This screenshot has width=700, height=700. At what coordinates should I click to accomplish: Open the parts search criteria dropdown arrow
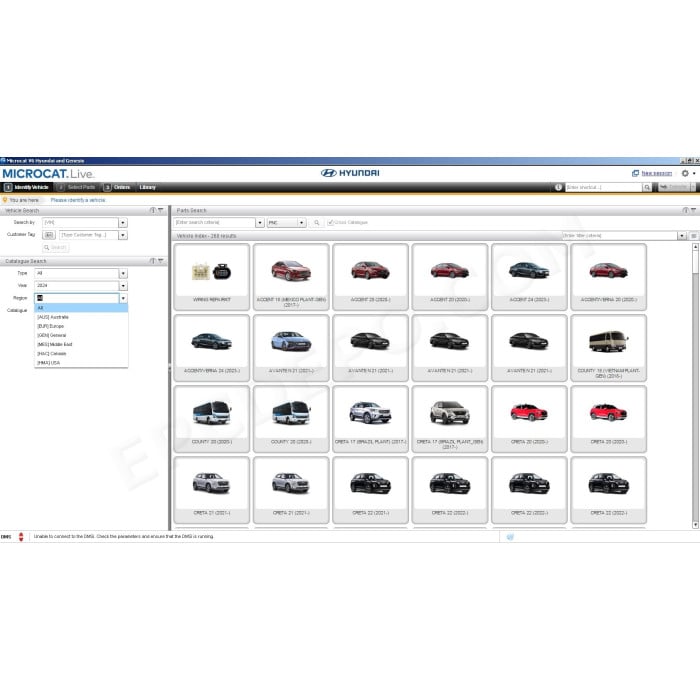(x=260, y=222)
